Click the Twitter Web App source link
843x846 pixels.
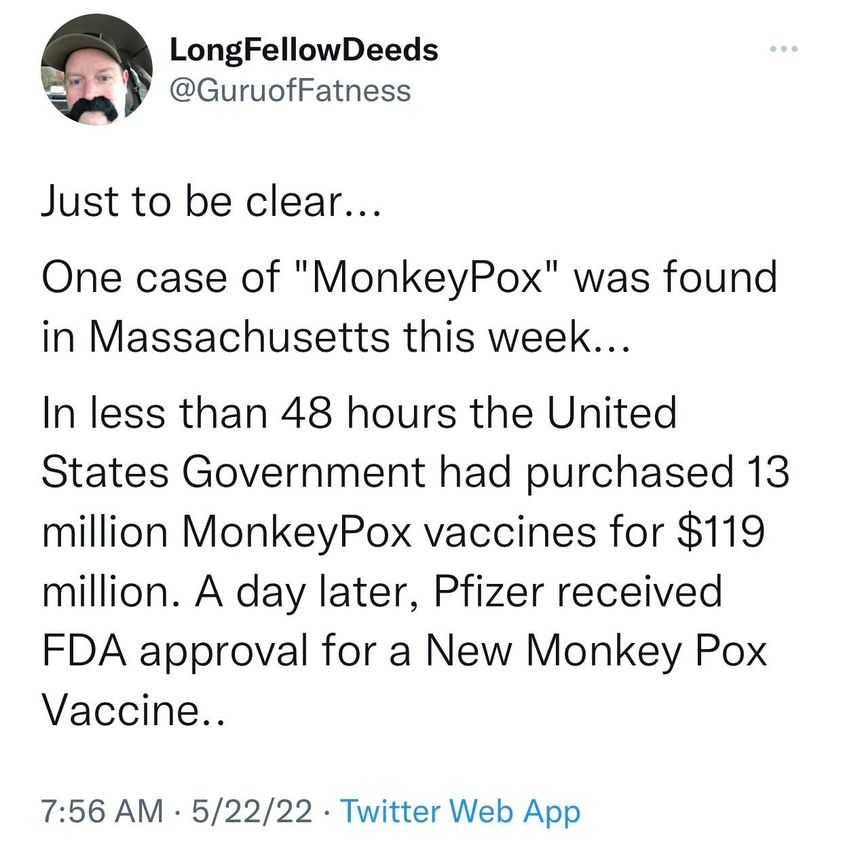pos(459,810)
